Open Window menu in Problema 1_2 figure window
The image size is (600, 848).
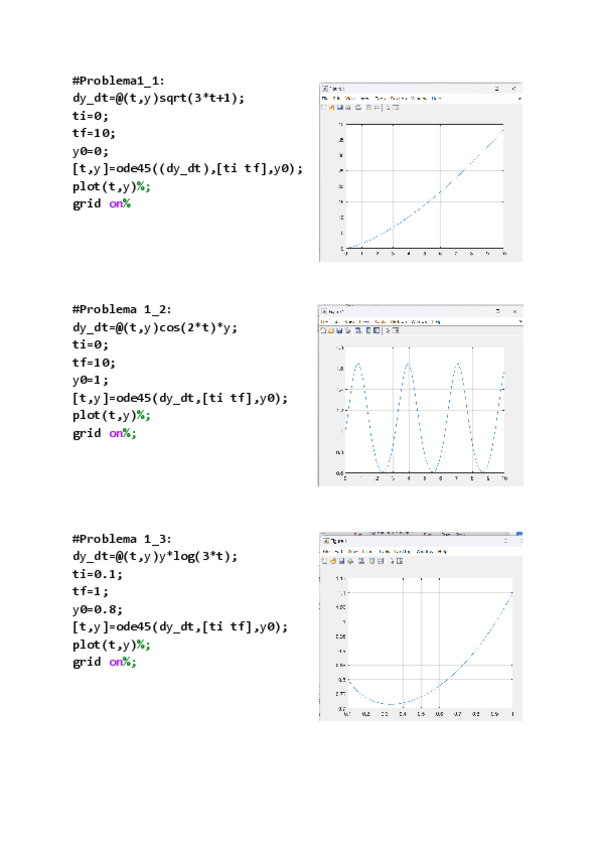(x=419, y=321)
